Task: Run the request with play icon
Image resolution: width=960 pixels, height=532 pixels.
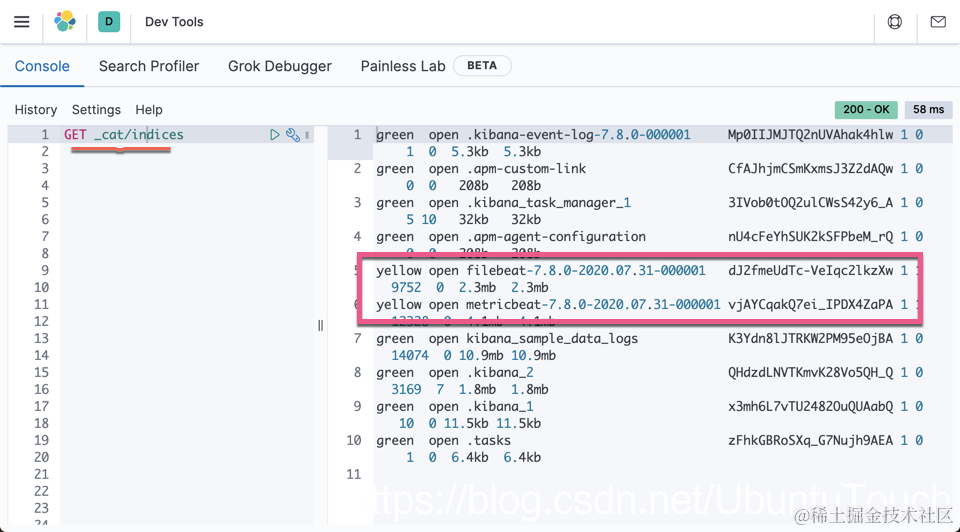Action: 275,135
